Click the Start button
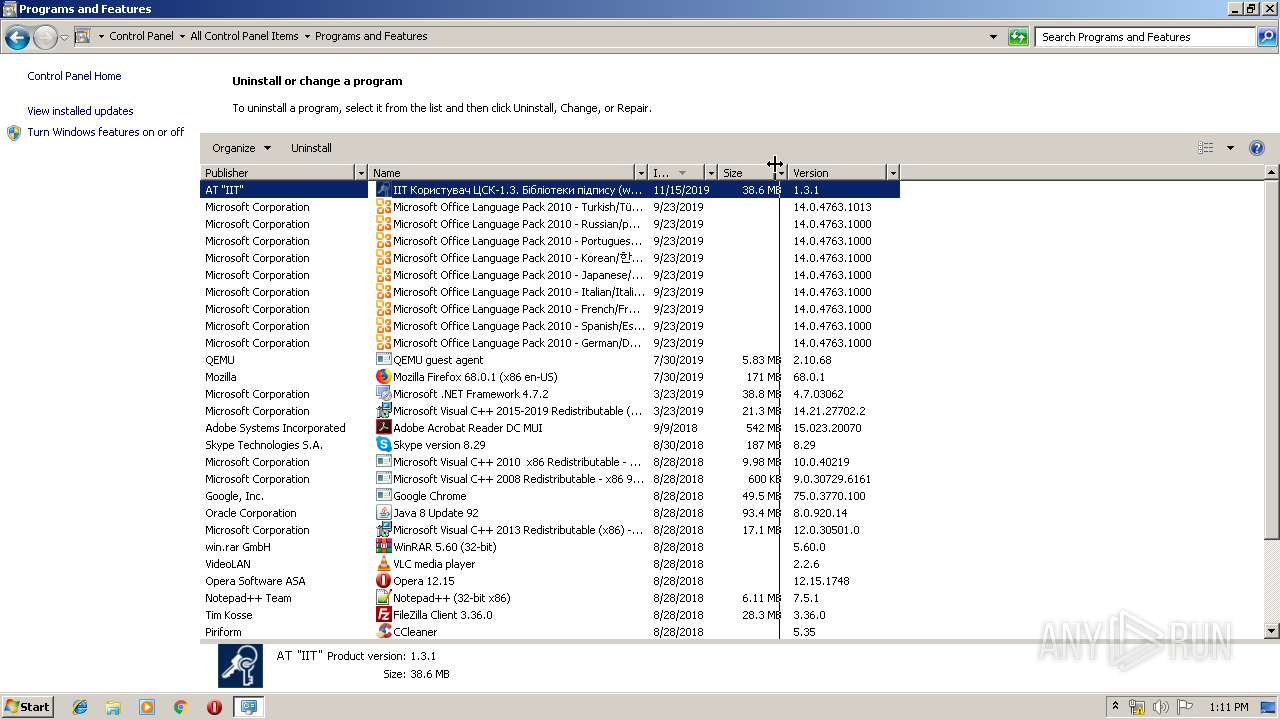Viewport: 1280px width, 720px height. (27, 706)
